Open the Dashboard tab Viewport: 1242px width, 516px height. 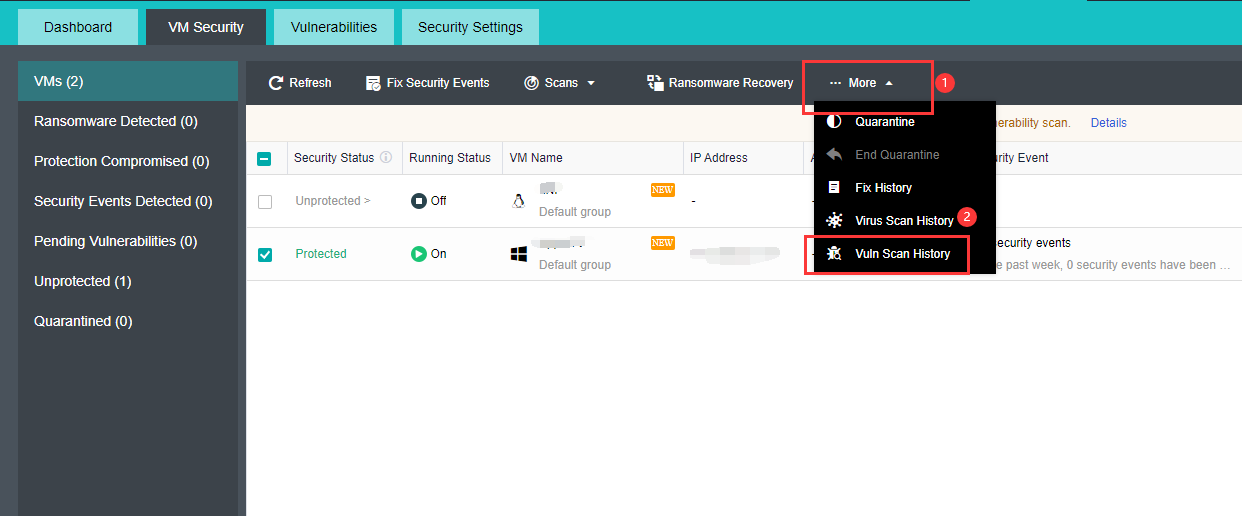(78, 27)
